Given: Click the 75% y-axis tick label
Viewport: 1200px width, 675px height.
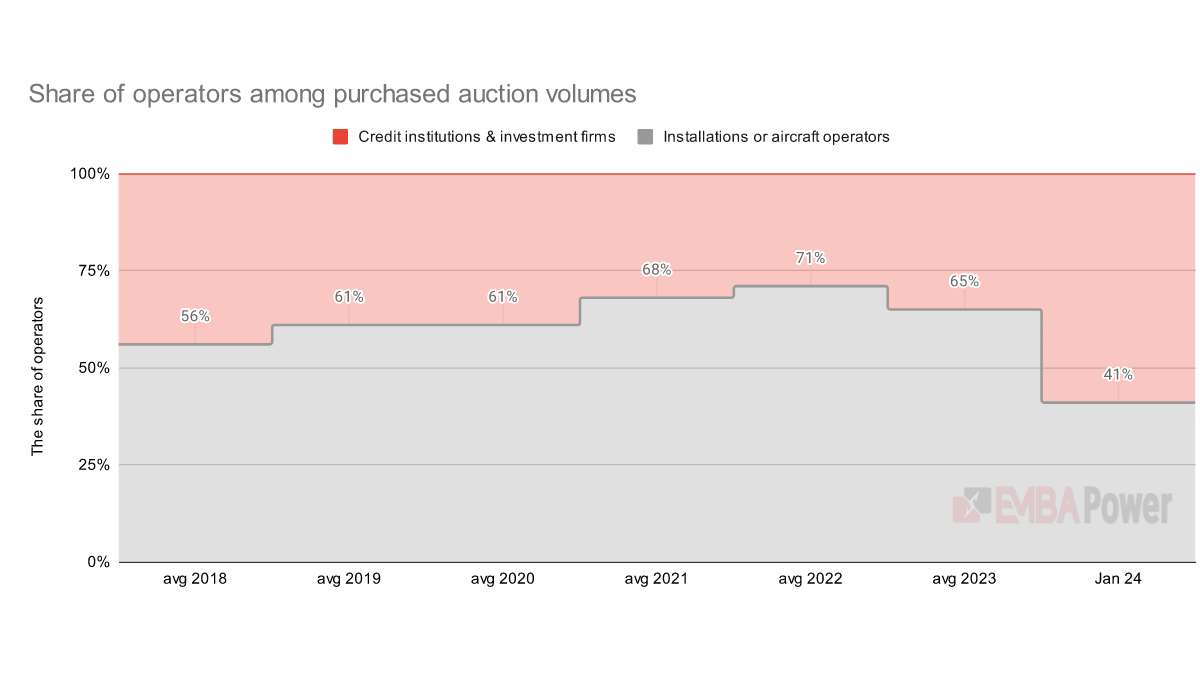Looking at the screenshot, I should 93,271.
